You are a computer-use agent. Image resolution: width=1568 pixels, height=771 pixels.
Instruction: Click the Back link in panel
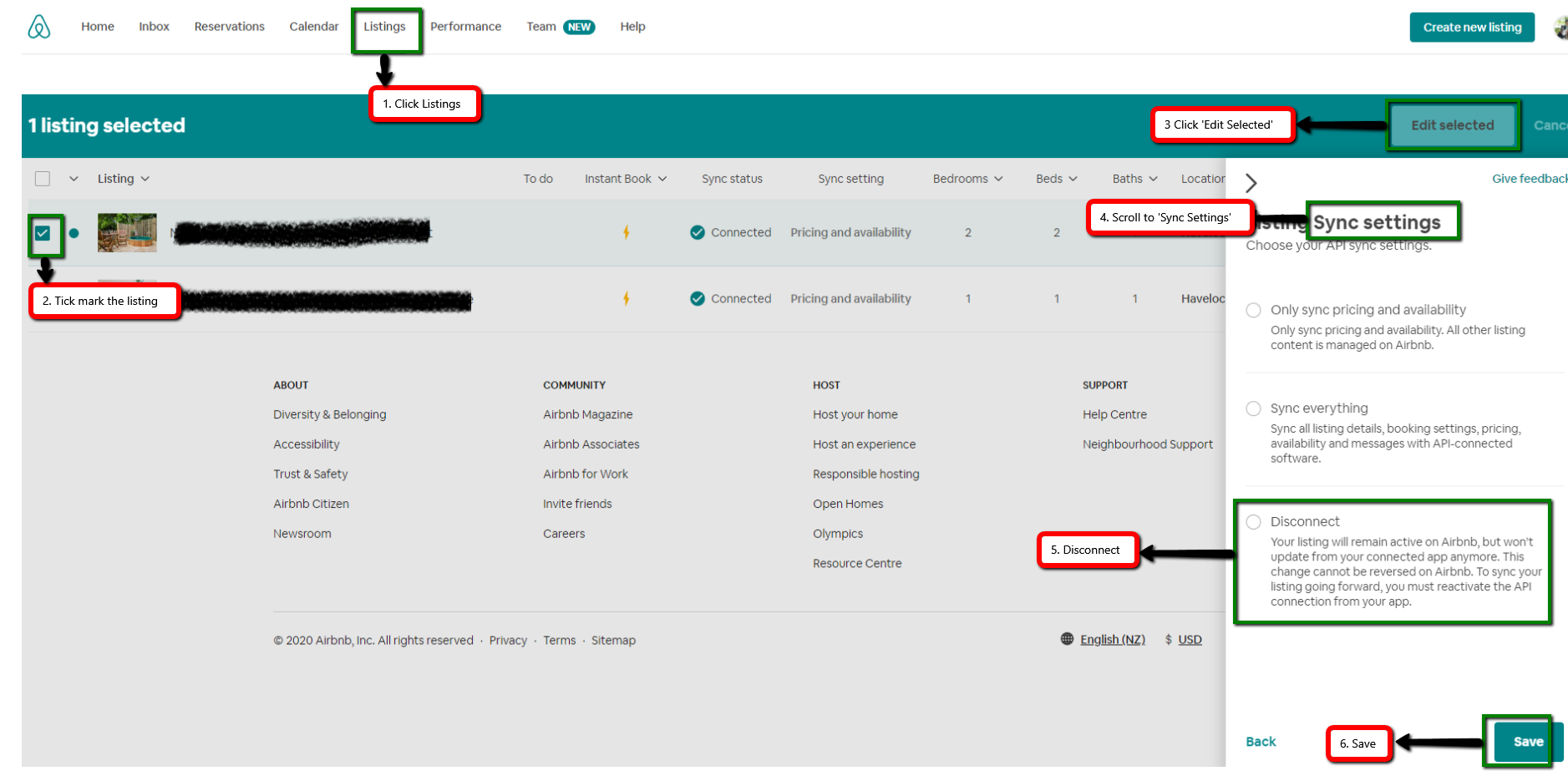click(1261, 742)
